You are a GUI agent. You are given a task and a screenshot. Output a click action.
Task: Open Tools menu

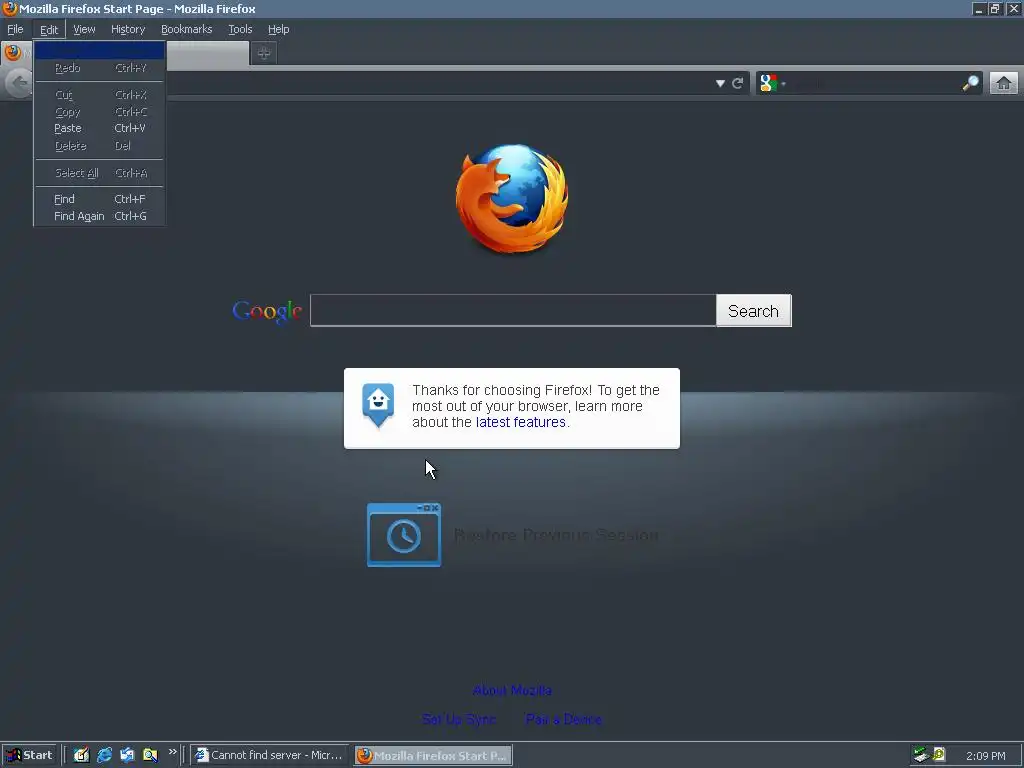click(x=240, y=29)
